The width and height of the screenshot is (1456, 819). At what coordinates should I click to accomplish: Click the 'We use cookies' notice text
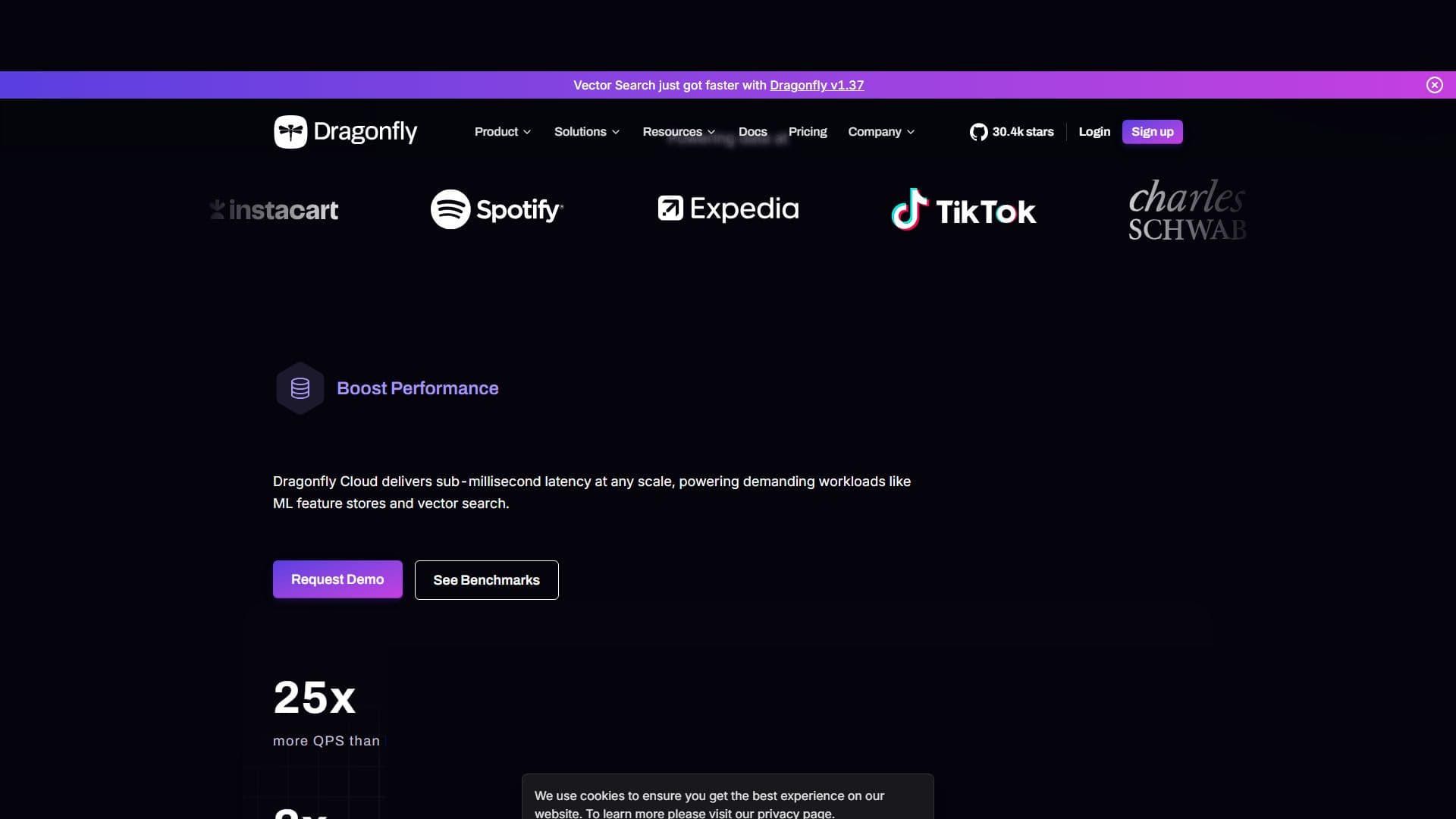(710, 804)
